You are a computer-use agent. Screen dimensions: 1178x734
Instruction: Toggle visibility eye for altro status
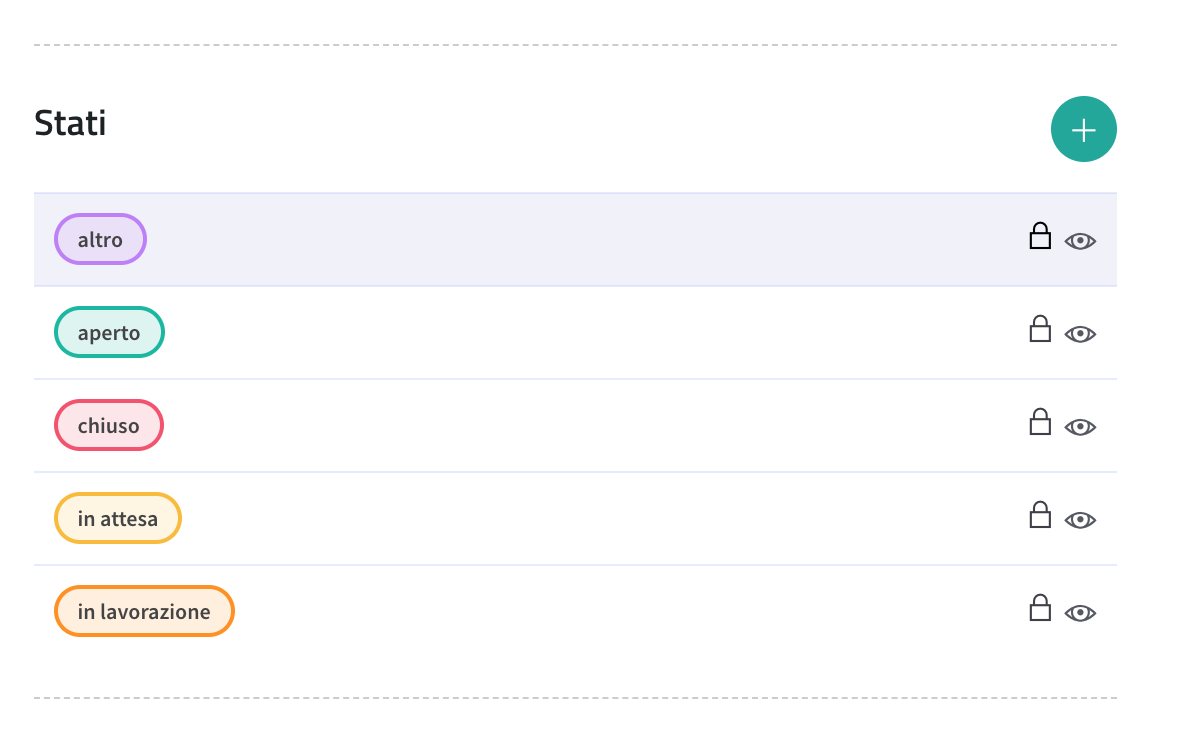(1080, 241)
